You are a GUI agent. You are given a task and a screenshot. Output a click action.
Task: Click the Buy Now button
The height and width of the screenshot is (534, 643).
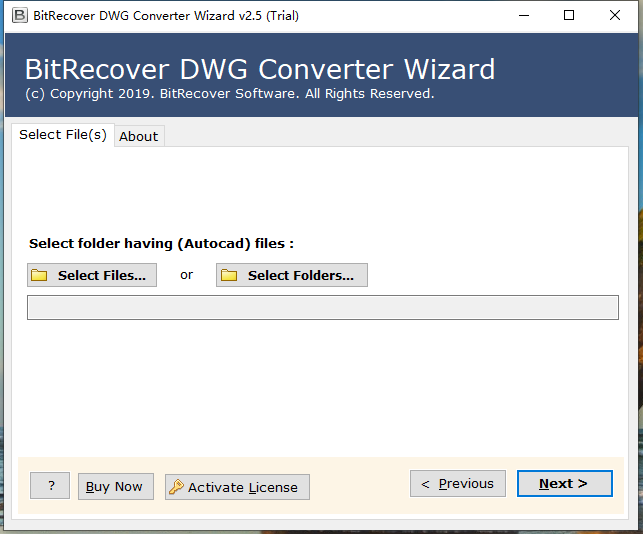pyautogui.click(x=116, y=486)
